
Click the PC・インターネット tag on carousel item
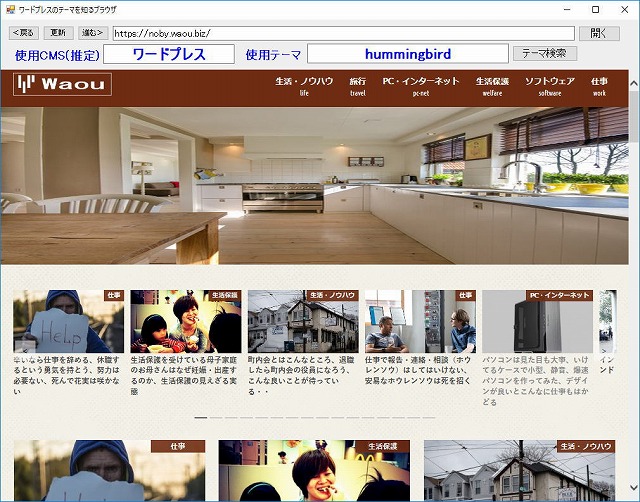point(559,295)
